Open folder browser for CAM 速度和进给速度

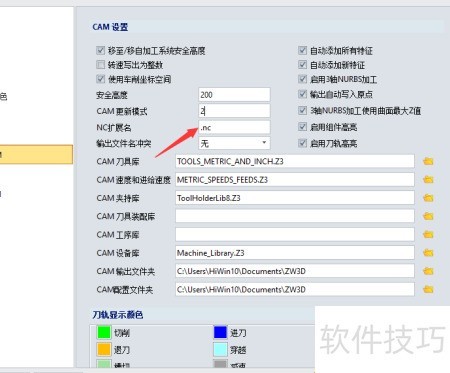pos(428,180)
